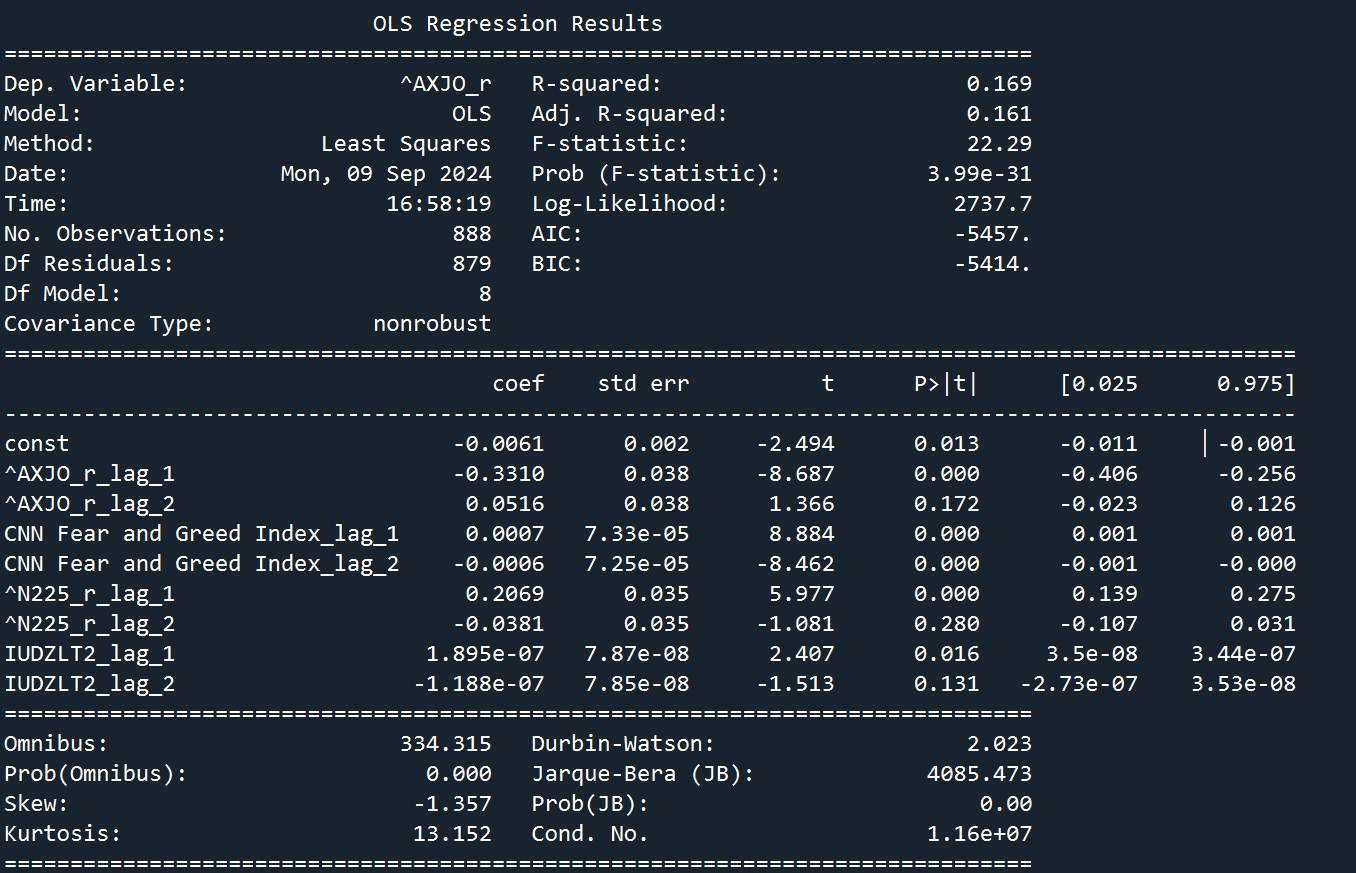Click the Prob (F-statistic) value 3.99e-31
Viewport: 1356px width, 873px height.
coord(980,174)
